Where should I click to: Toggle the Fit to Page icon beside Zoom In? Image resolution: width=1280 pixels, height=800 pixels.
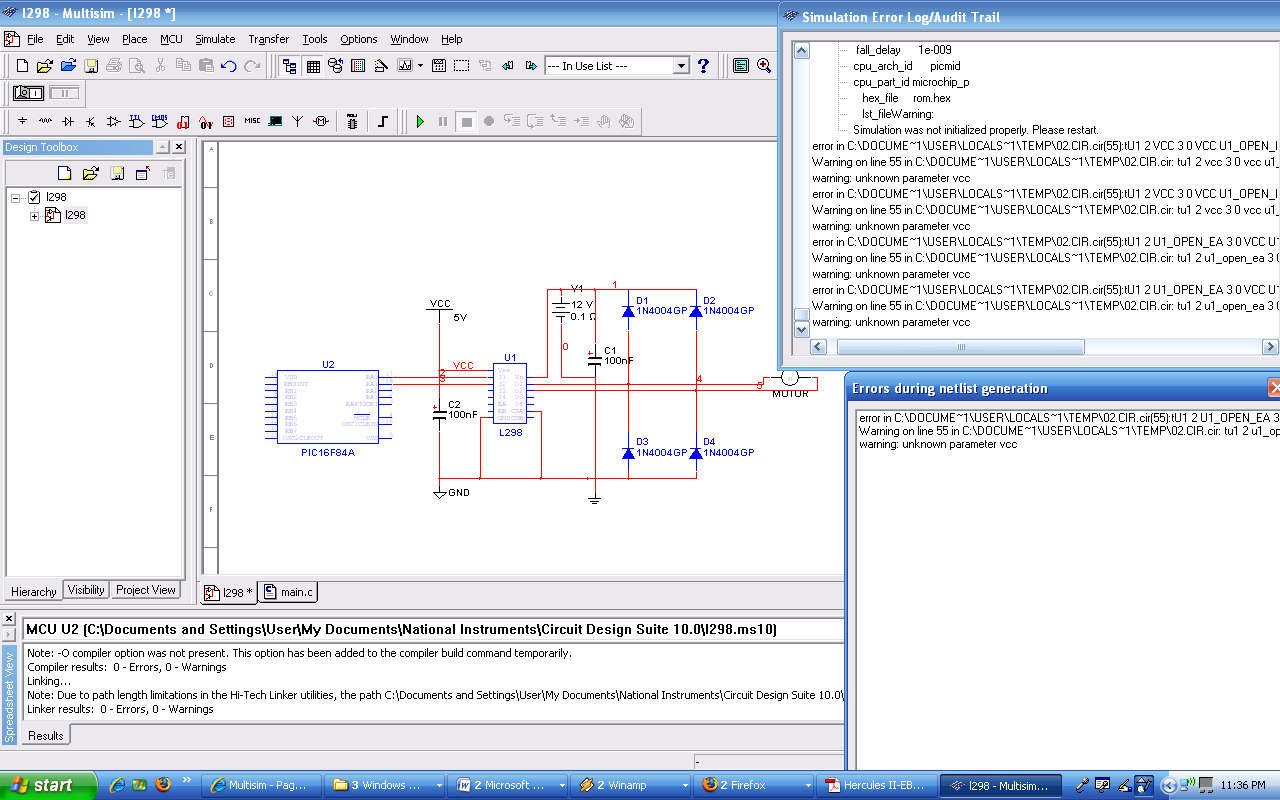click(741, 66)
